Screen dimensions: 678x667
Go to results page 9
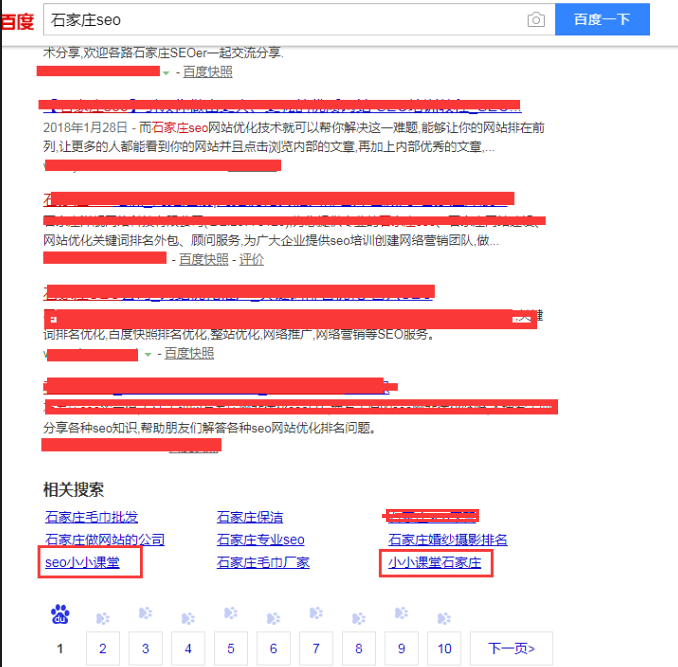tap(402, 648)
